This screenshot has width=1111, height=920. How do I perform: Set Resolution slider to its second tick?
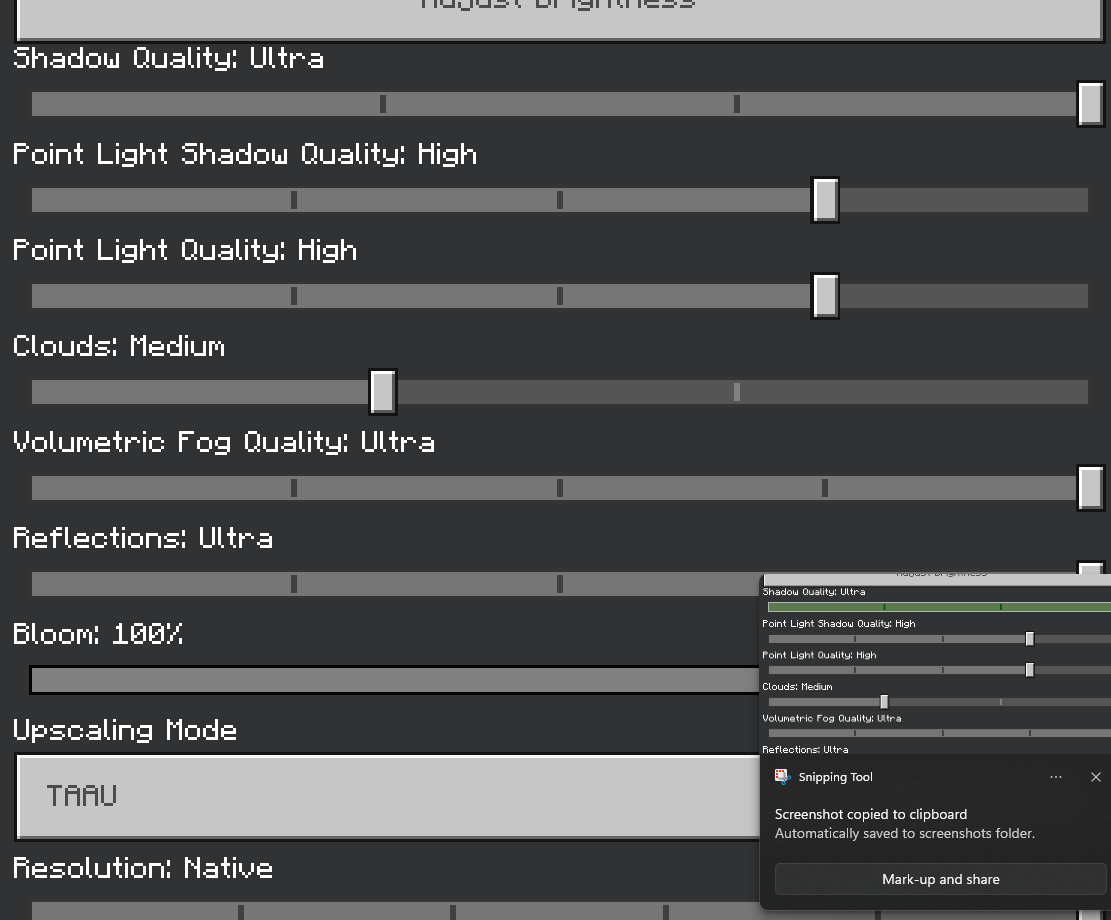point(453,911)
